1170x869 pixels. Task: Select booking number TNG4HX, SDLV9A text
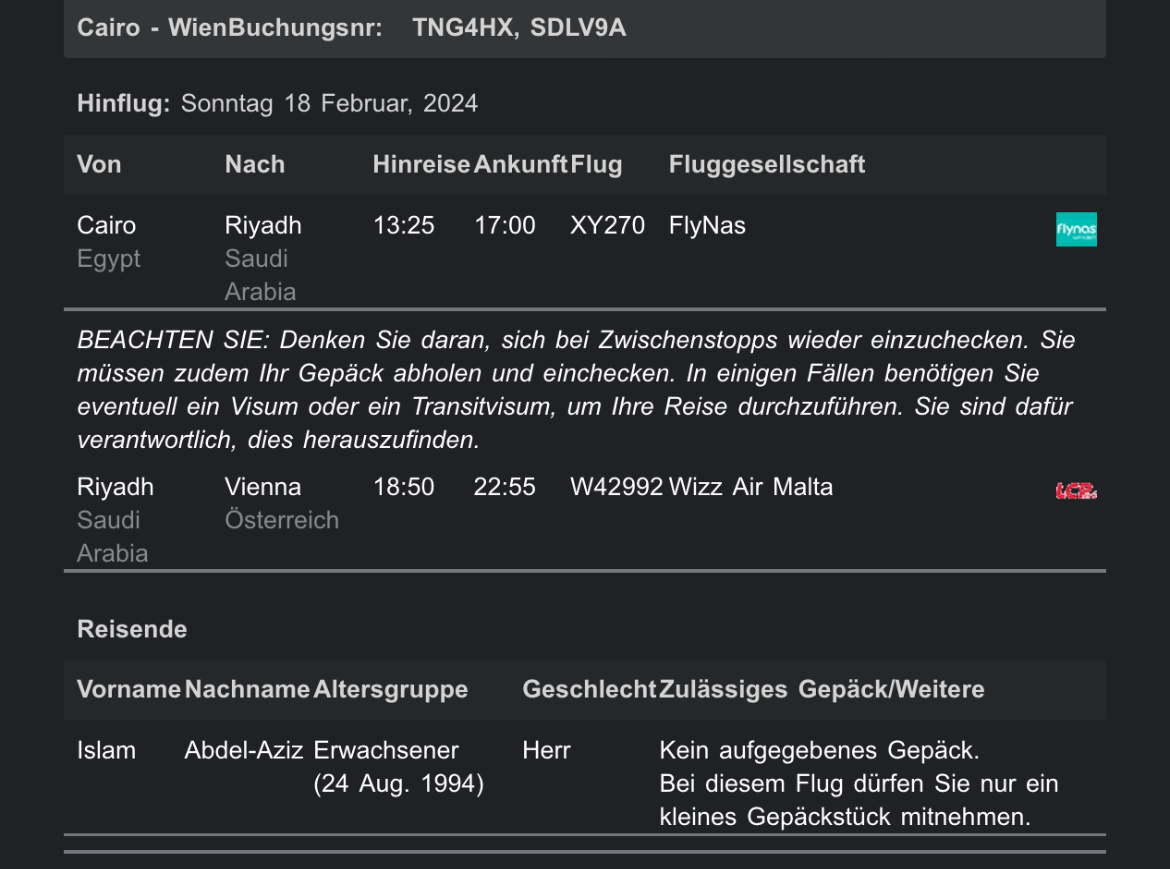[519, 28]
